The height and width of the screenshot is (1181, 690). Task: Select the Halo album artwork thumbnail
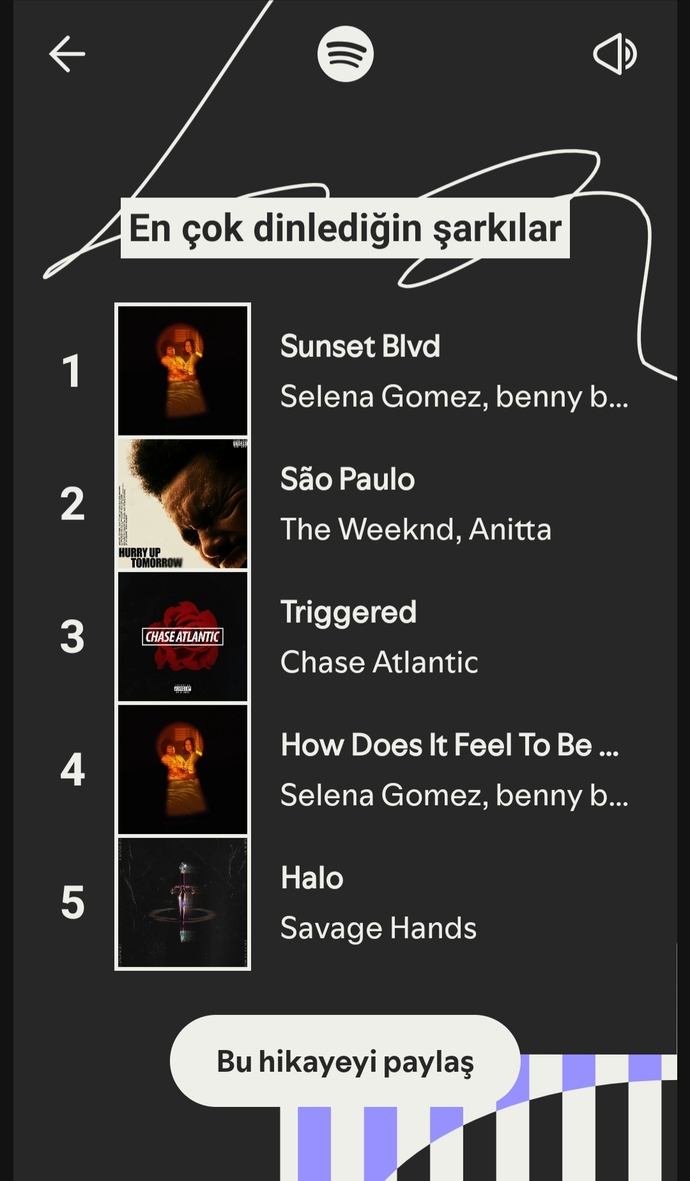tap(182, 902)
